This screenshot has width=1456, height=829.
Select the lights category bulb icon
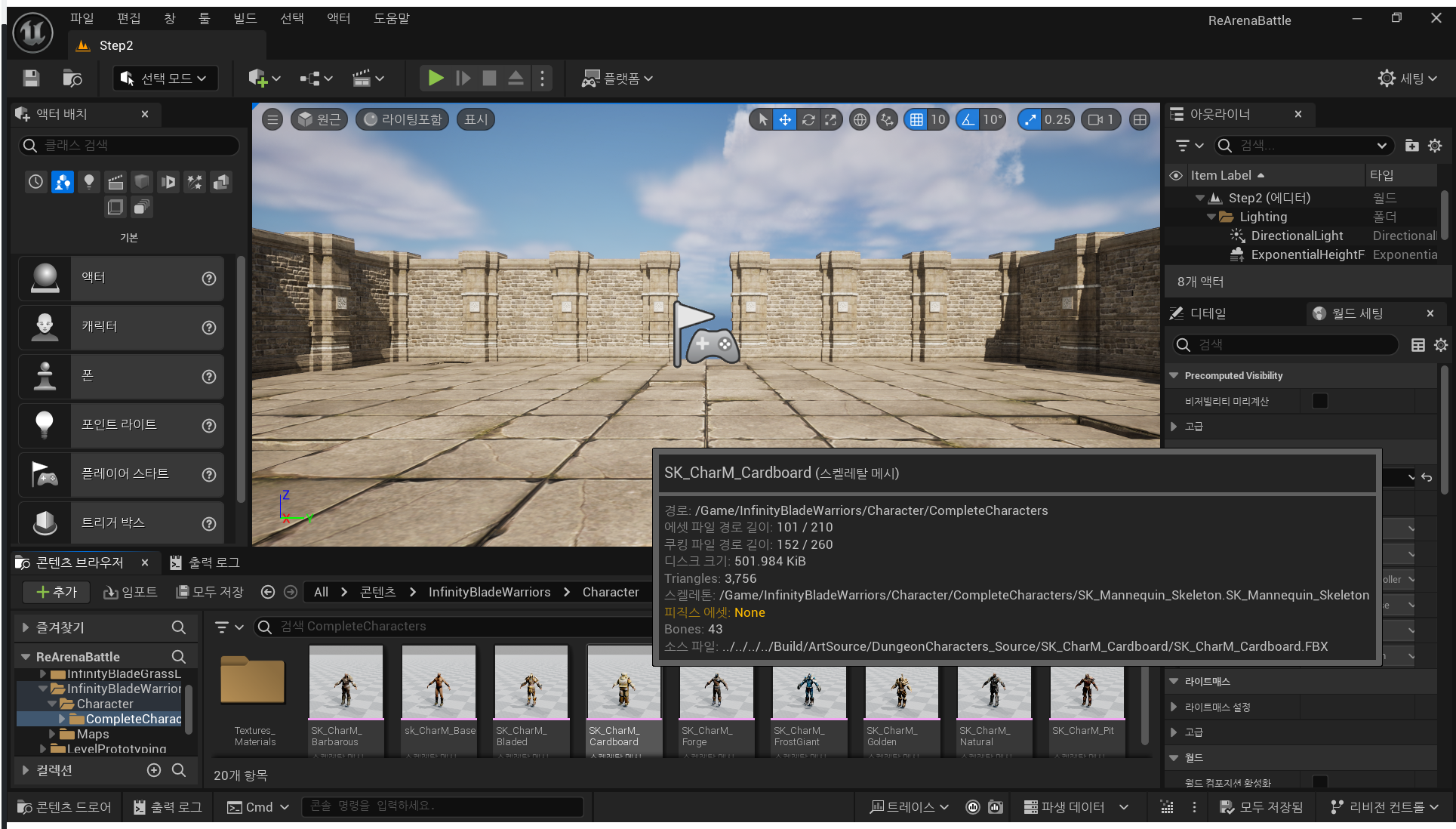[x=89, y=181]
